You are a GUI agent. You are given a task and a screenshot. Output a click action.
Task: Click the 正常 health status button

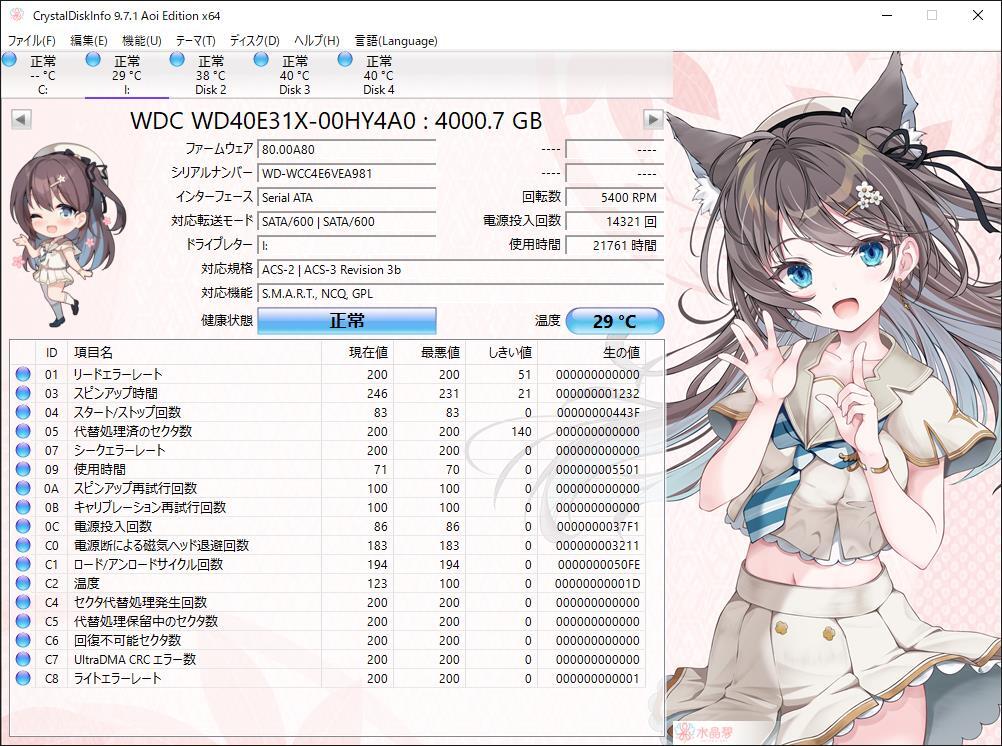coord(347,320)
